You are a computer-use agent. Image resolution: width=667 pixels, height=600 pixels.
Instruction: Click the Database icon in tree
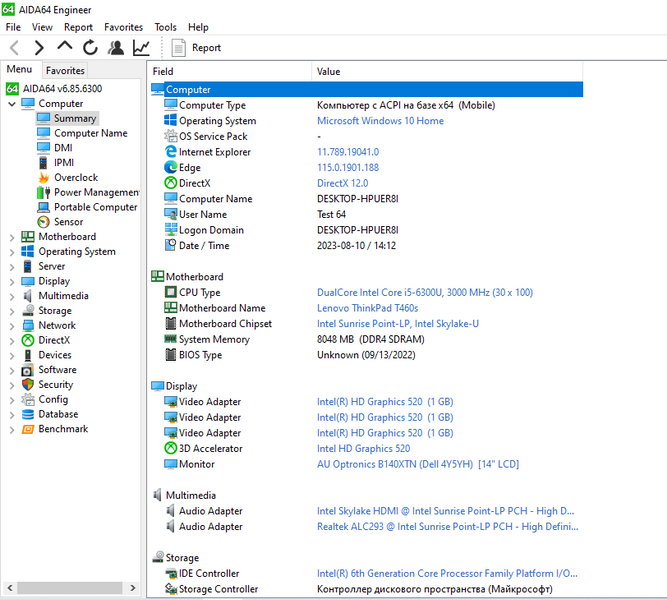(28, 414)
